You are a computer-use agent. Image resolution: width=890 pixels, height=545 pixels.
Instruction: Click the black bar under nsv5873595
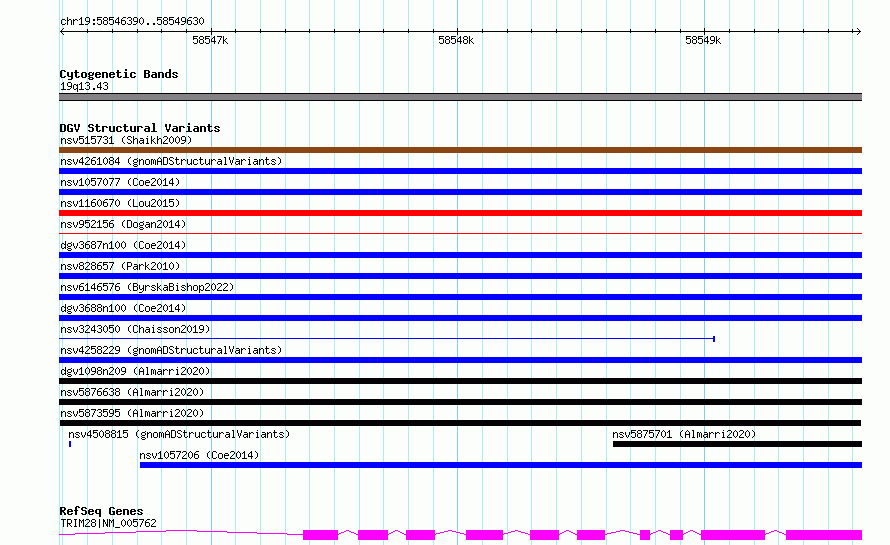coord(460,423)
